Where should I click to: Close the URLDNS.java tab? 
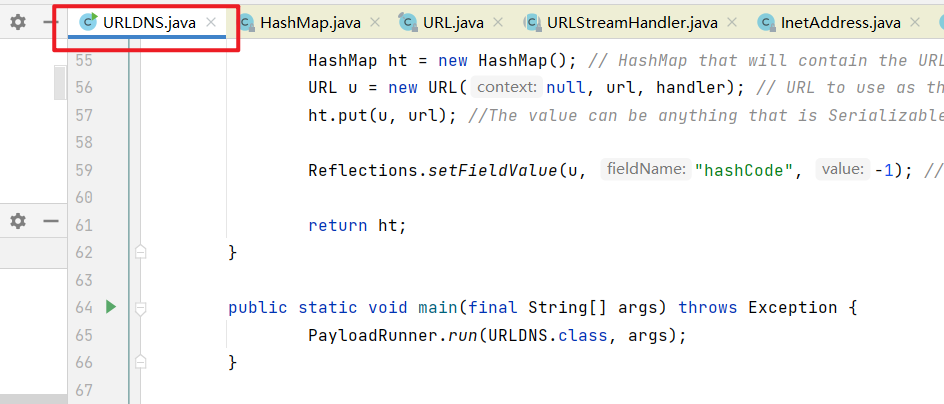click(211, 22)
